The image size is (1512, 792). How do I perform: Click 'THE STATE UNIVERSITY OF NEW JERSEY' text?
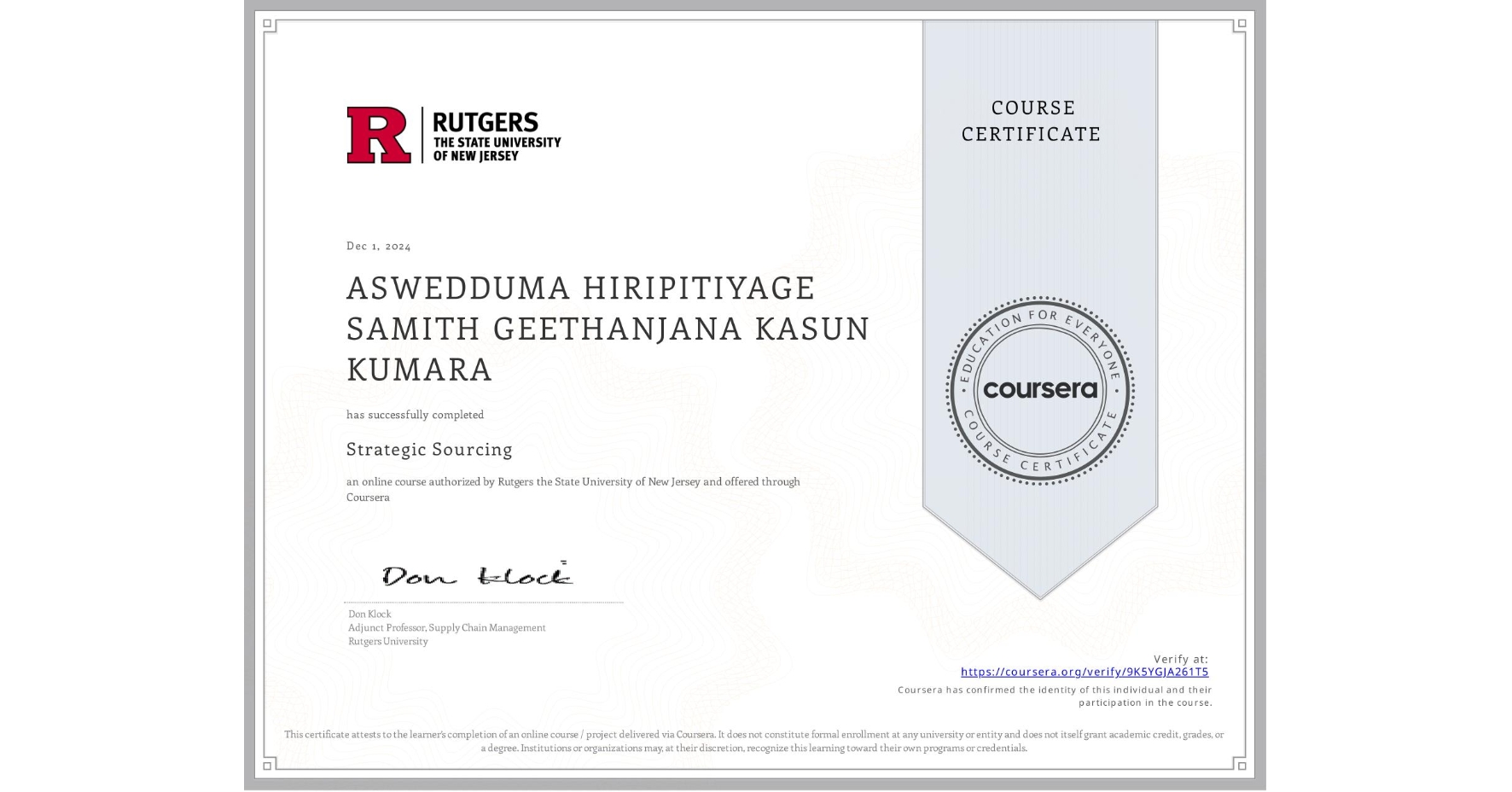(x=497, y=149)
